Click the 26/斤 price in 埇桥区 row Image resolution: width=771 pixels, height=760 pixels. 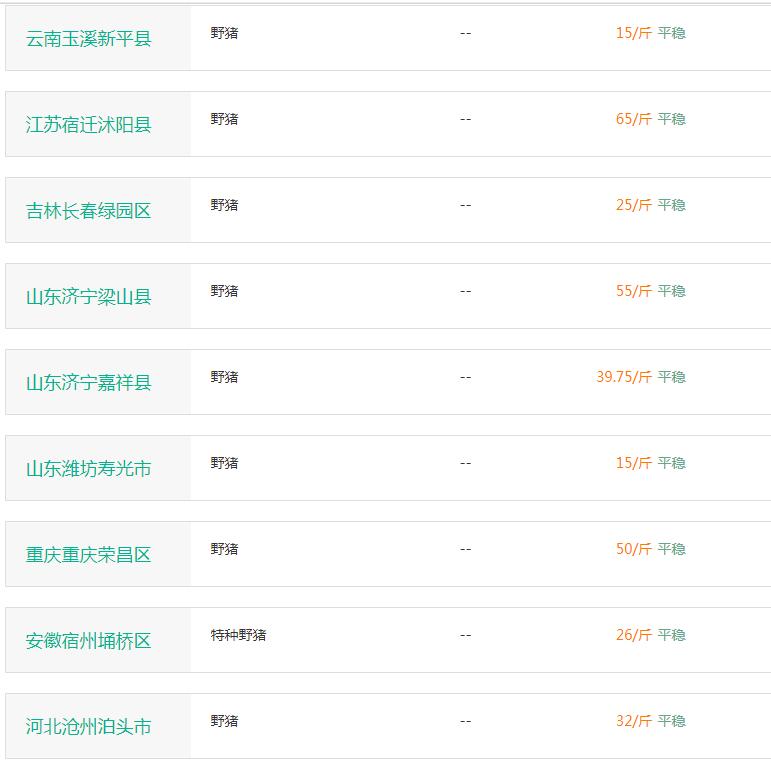634,635
